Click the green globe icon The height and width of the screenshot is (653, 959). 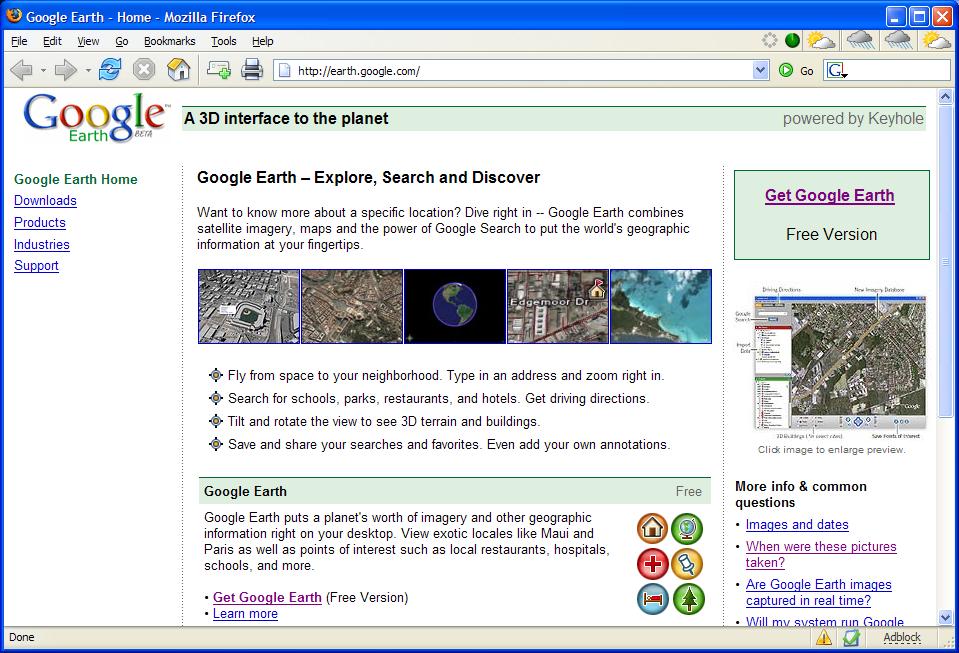687,528
